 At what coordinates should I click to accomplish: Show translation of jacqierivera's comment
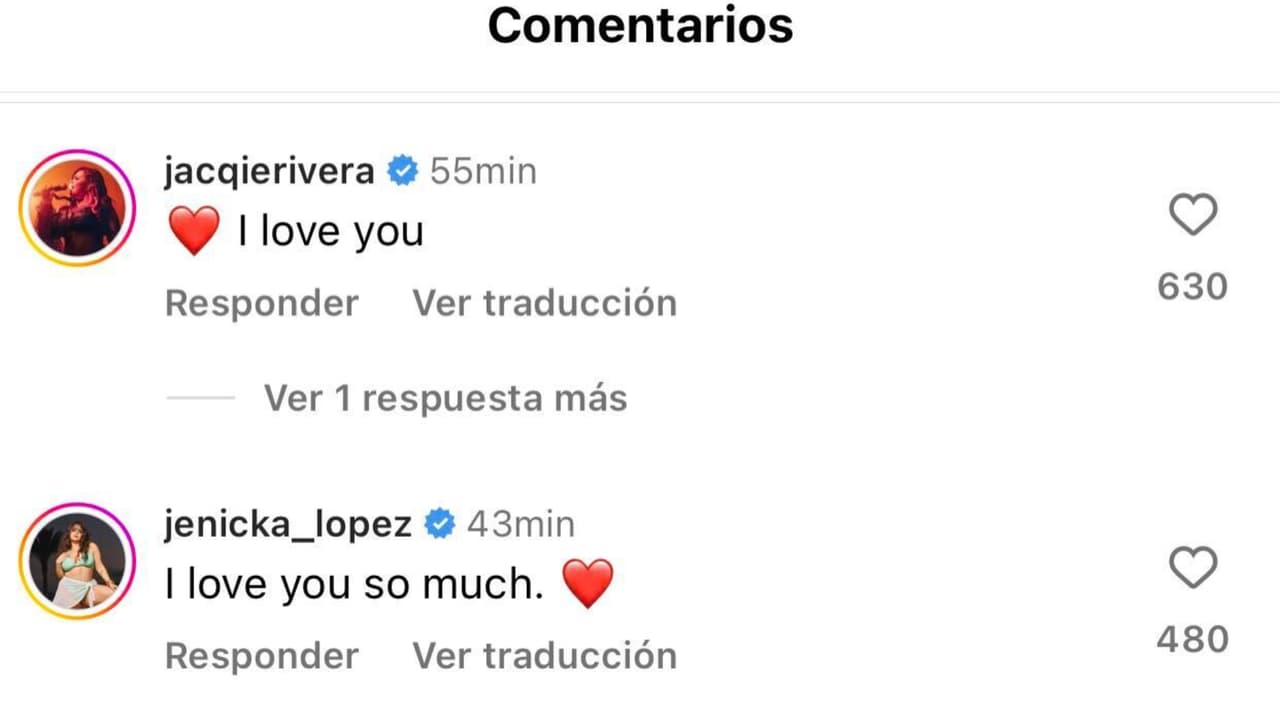(x=544, y=303)
